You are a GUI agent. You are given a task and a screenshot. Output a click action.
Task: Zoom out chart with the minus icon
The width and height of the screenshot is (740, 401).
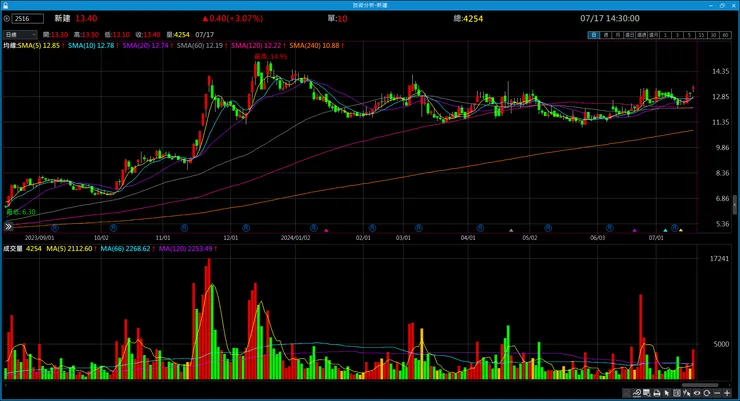tap(717, 393)
